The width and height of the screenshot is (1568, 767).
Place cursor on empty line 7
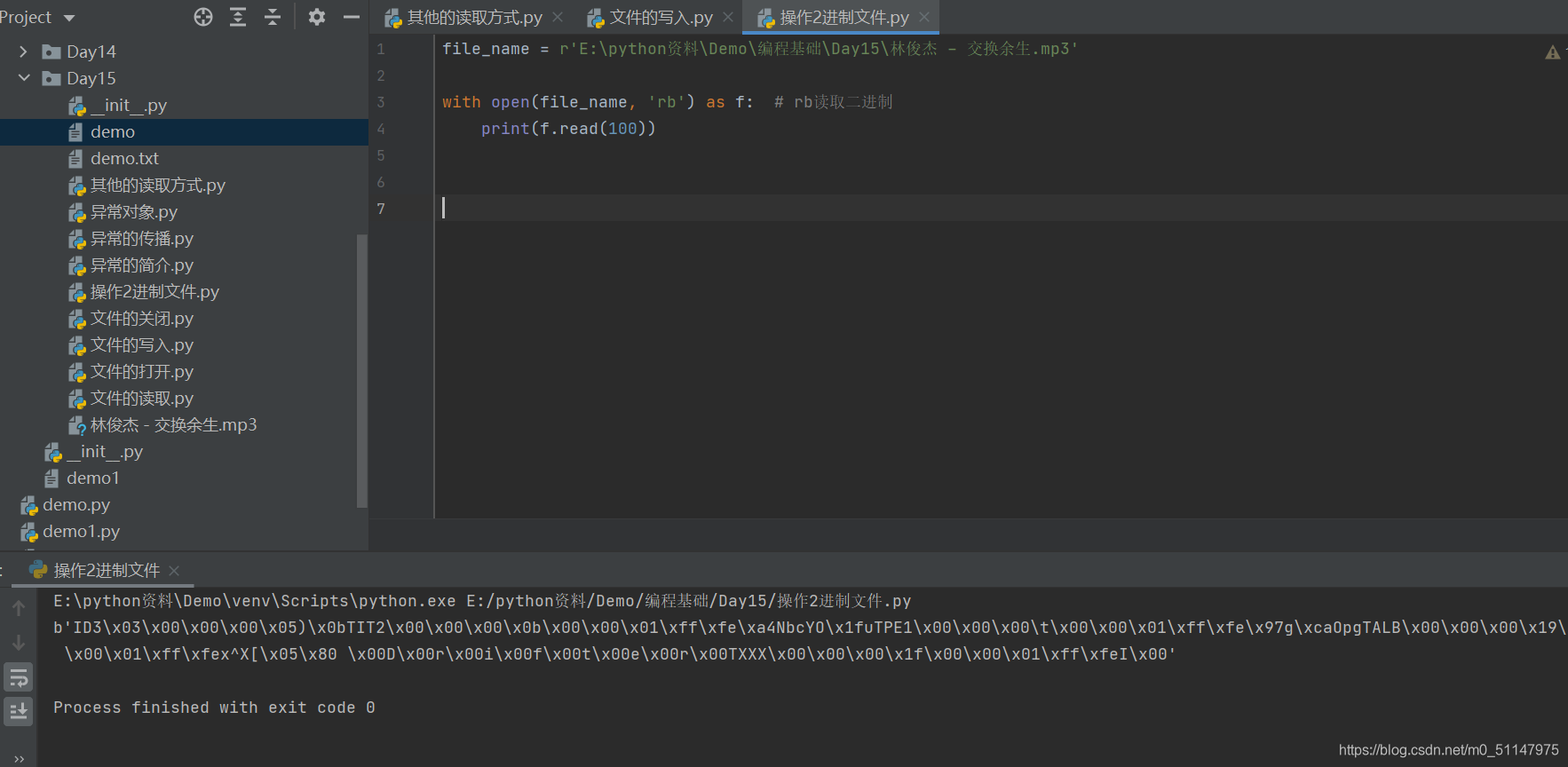tap(1001, 209)
